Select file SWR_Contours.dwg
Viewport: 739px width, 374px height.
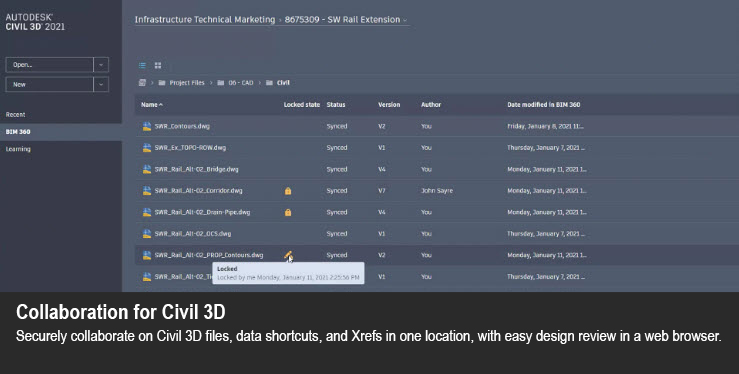point(182,126)
